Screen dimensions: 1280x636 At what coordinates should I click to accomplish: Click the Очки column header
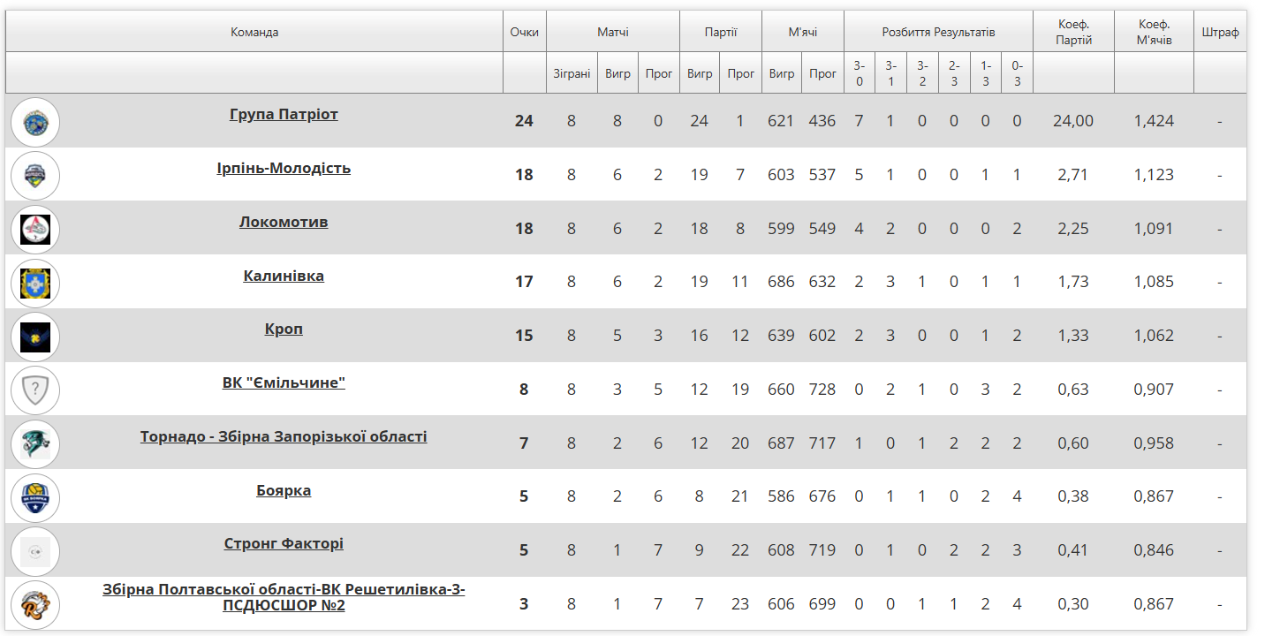click(x=524, y=32)
